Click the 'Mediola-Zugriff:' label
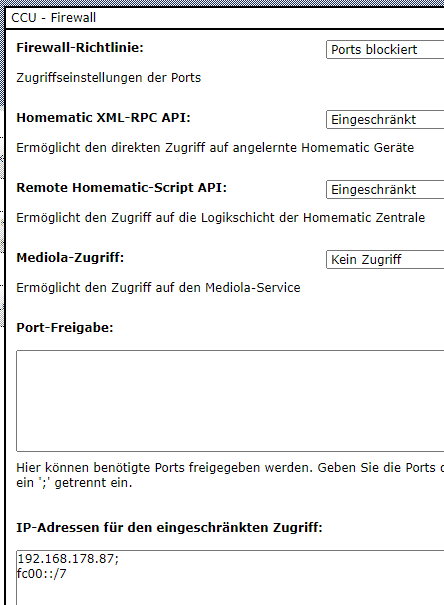 click(x=70, y=257)
